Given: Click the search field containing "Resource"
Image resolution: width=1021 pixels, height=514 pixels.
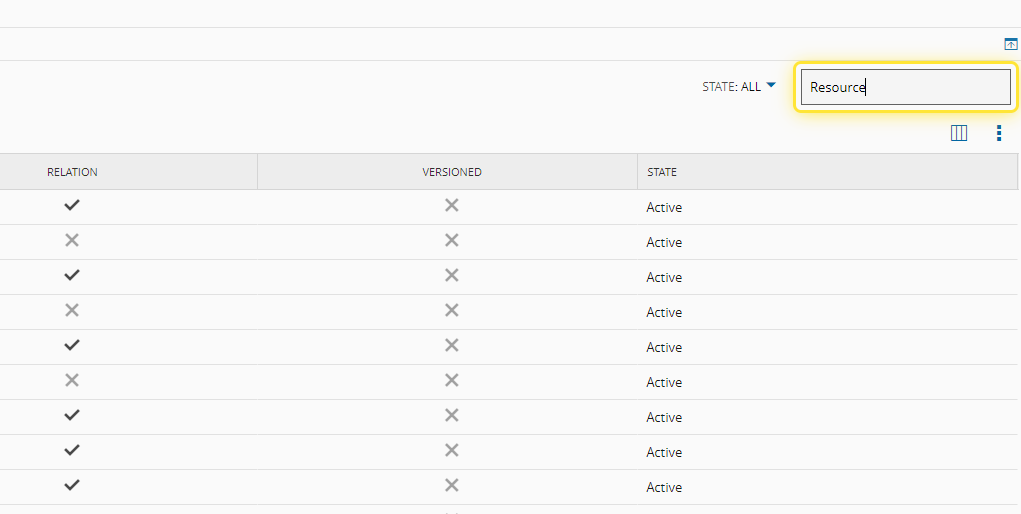Looking at the screenshot, I should click(x=905, y=87).
